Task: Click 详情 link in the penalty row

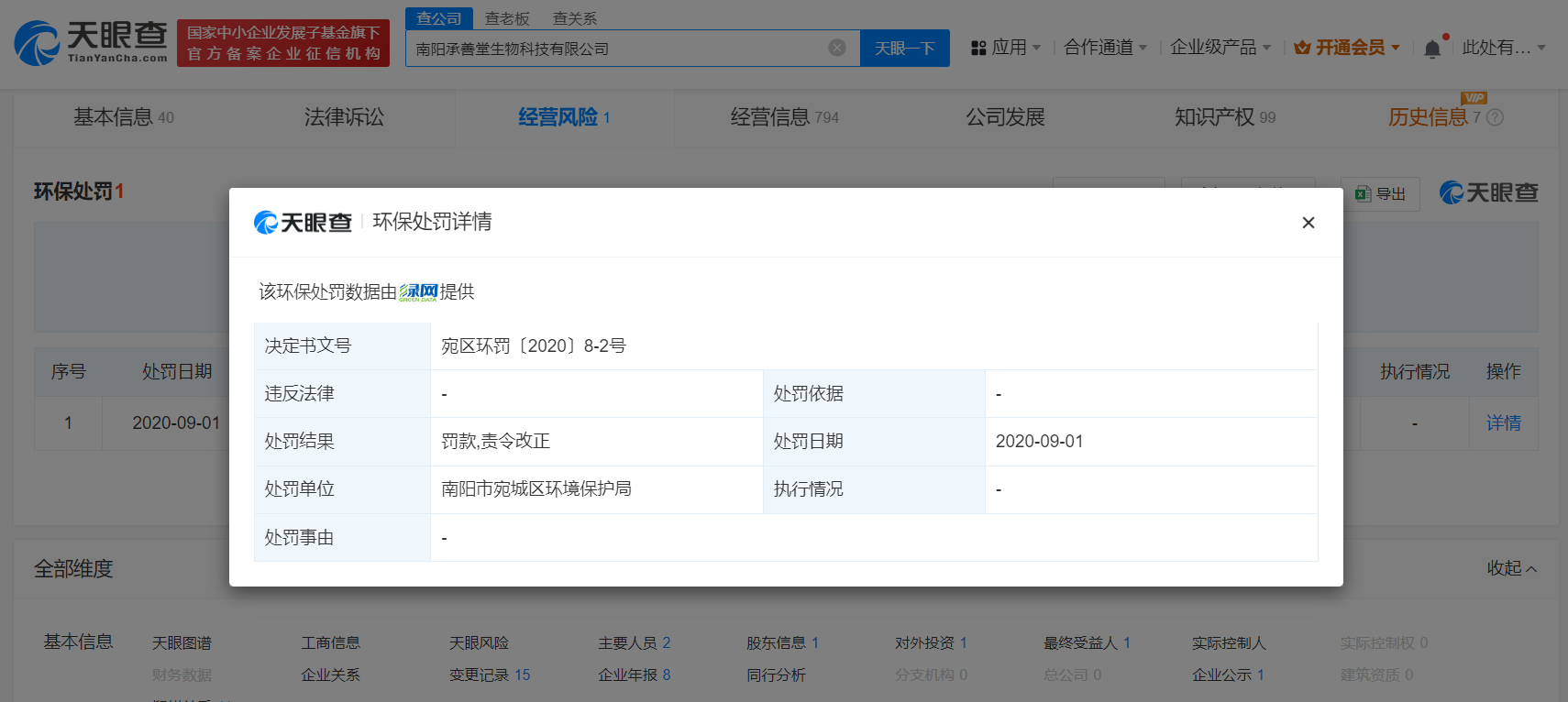Action: coord(1503,422)
